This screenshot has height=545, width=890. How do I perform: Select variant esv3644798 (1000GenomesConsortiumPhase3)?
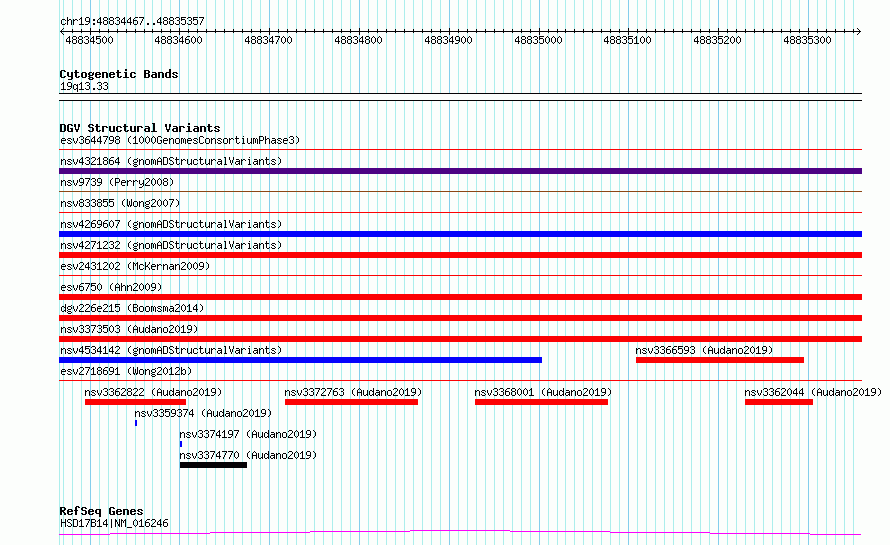coord(180,140)
